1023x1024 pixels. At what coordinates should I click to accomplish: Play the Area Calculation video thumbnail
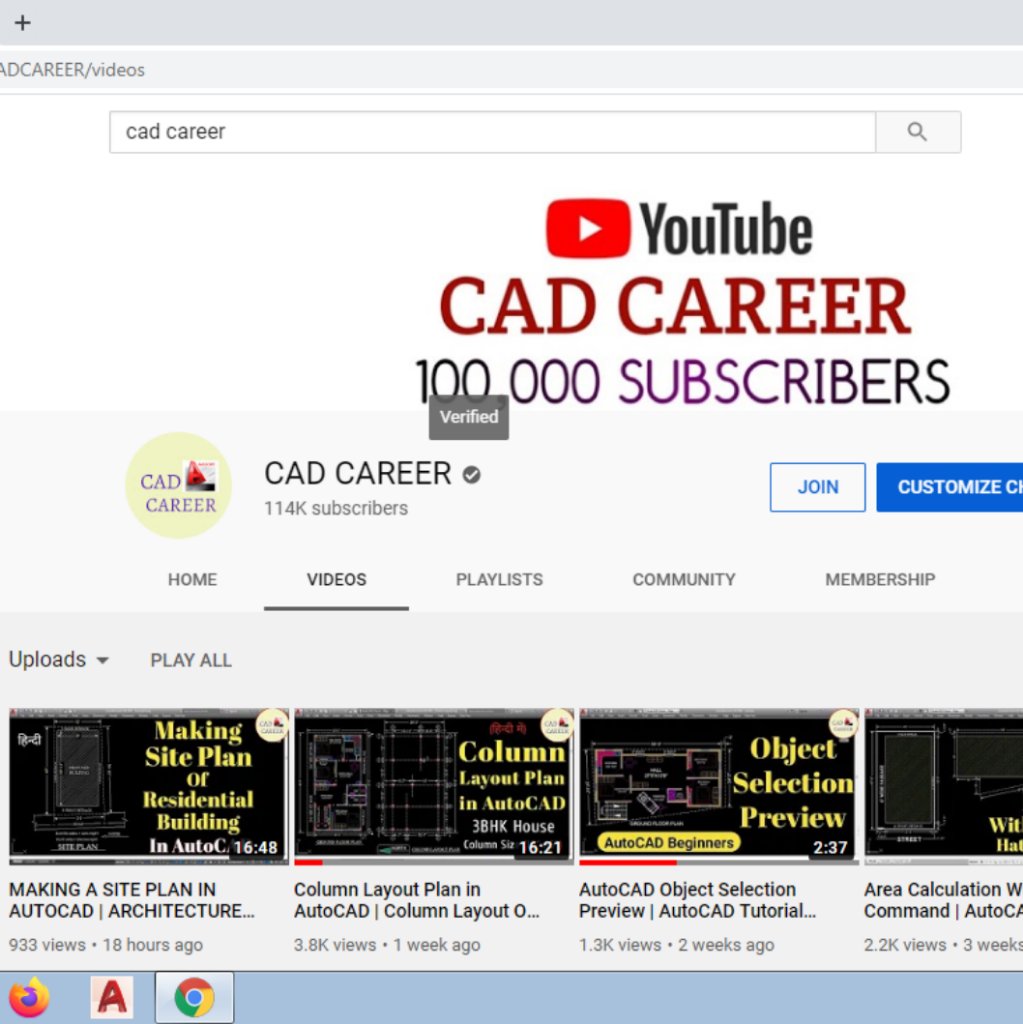943,786
